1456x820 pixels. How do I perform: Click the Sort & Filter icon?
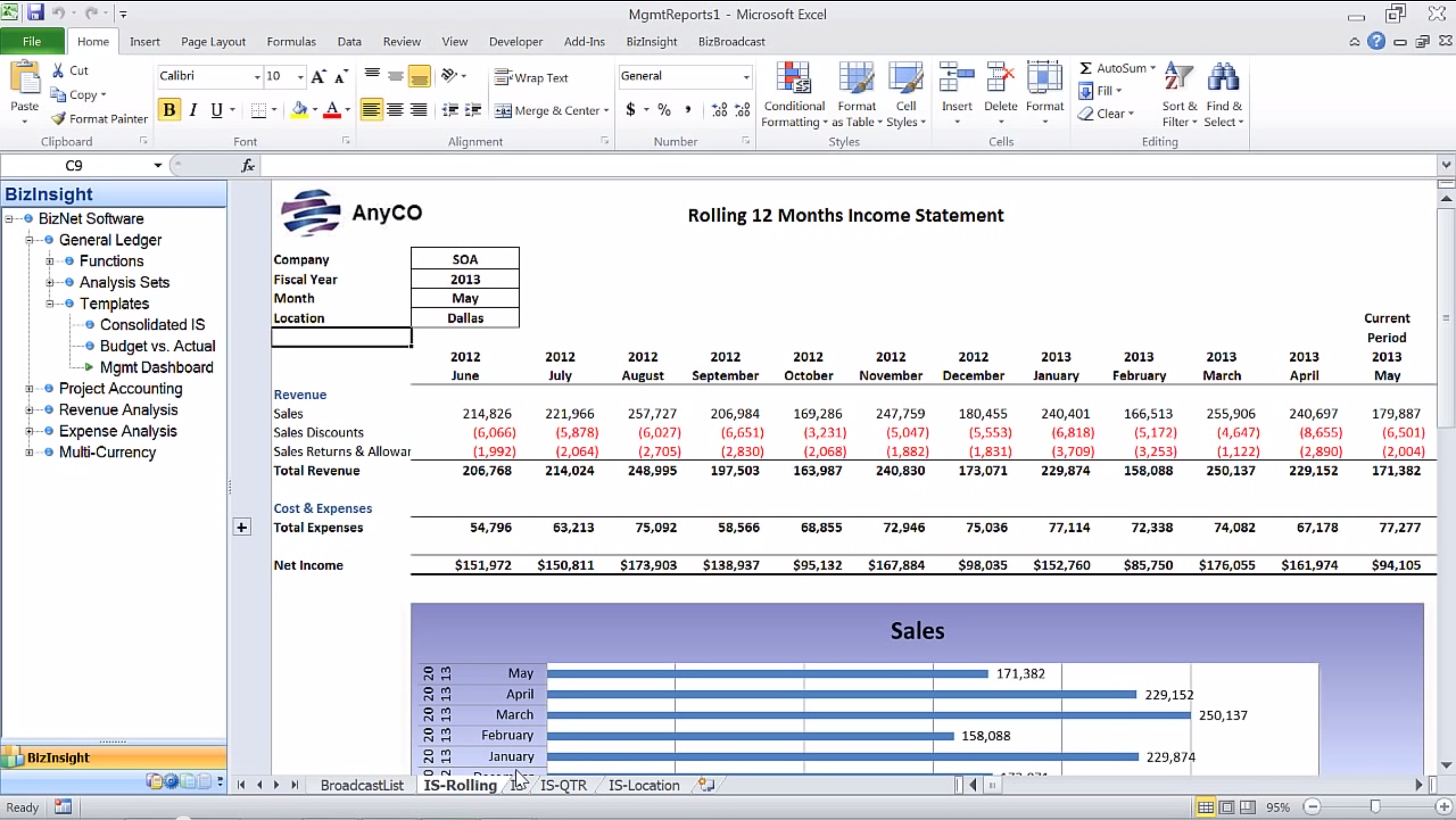(1178, 77)
